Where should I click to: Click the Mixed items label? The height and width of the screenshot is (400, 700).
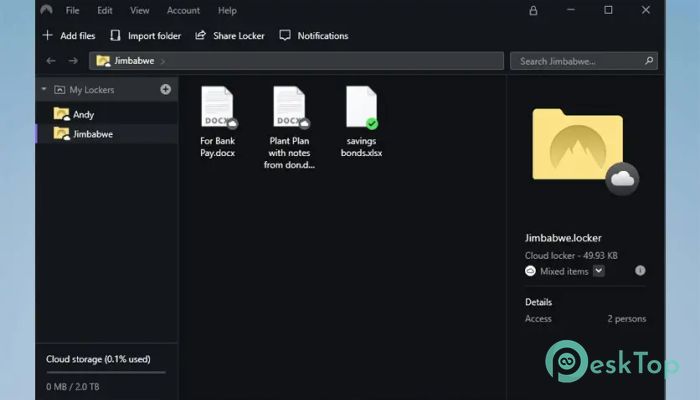pyautogui.click(x=564, y=271)
